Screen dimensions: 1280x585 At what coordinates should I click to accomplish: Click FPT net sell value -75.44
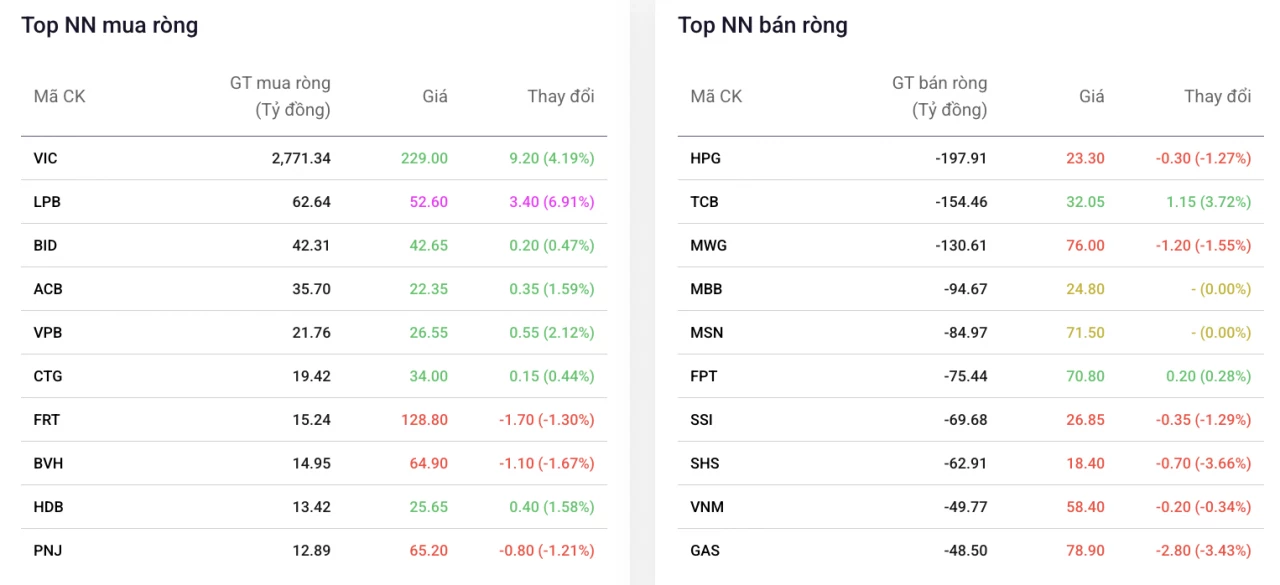965,376
